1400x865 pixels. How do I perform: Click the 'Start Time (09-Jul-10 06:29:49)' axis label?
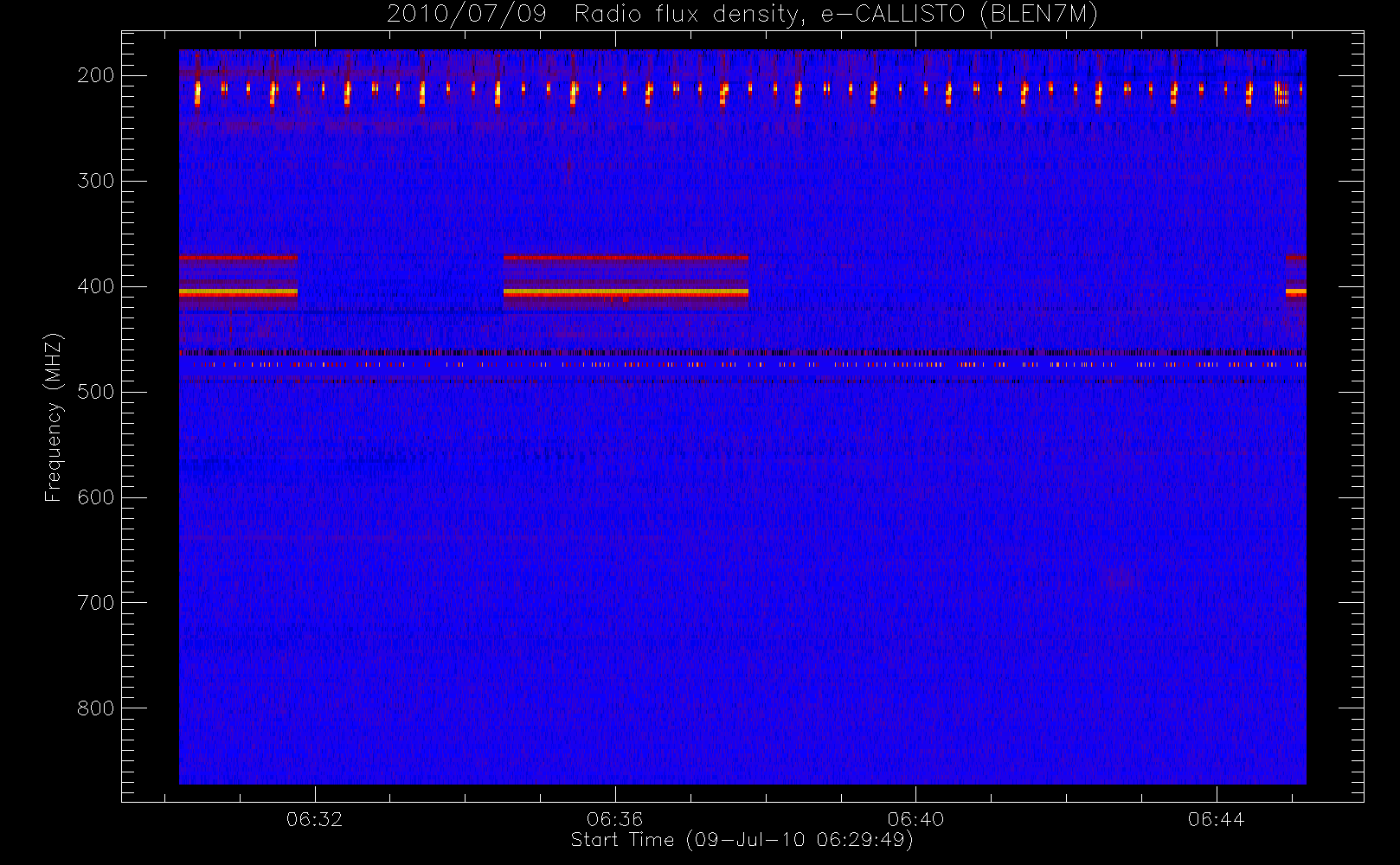click(x=742, y=840)
